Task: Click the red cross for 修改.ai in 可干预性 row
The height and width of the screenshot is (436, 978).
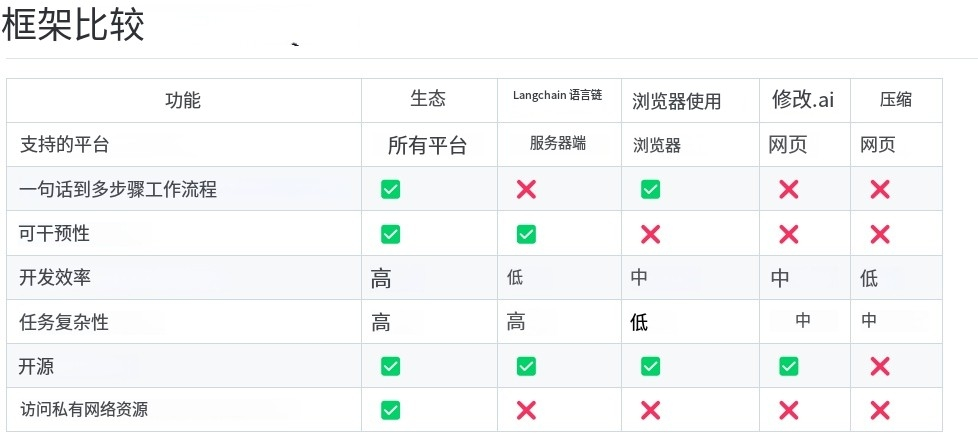Action: pos(788,234)
